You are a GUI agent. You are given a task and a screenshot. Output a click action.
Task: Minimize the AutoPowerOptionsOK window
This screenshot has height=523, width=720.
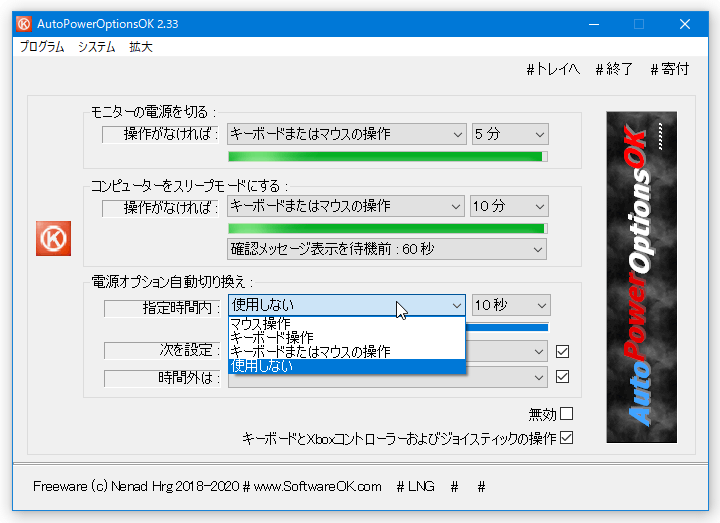pos(594,24)
